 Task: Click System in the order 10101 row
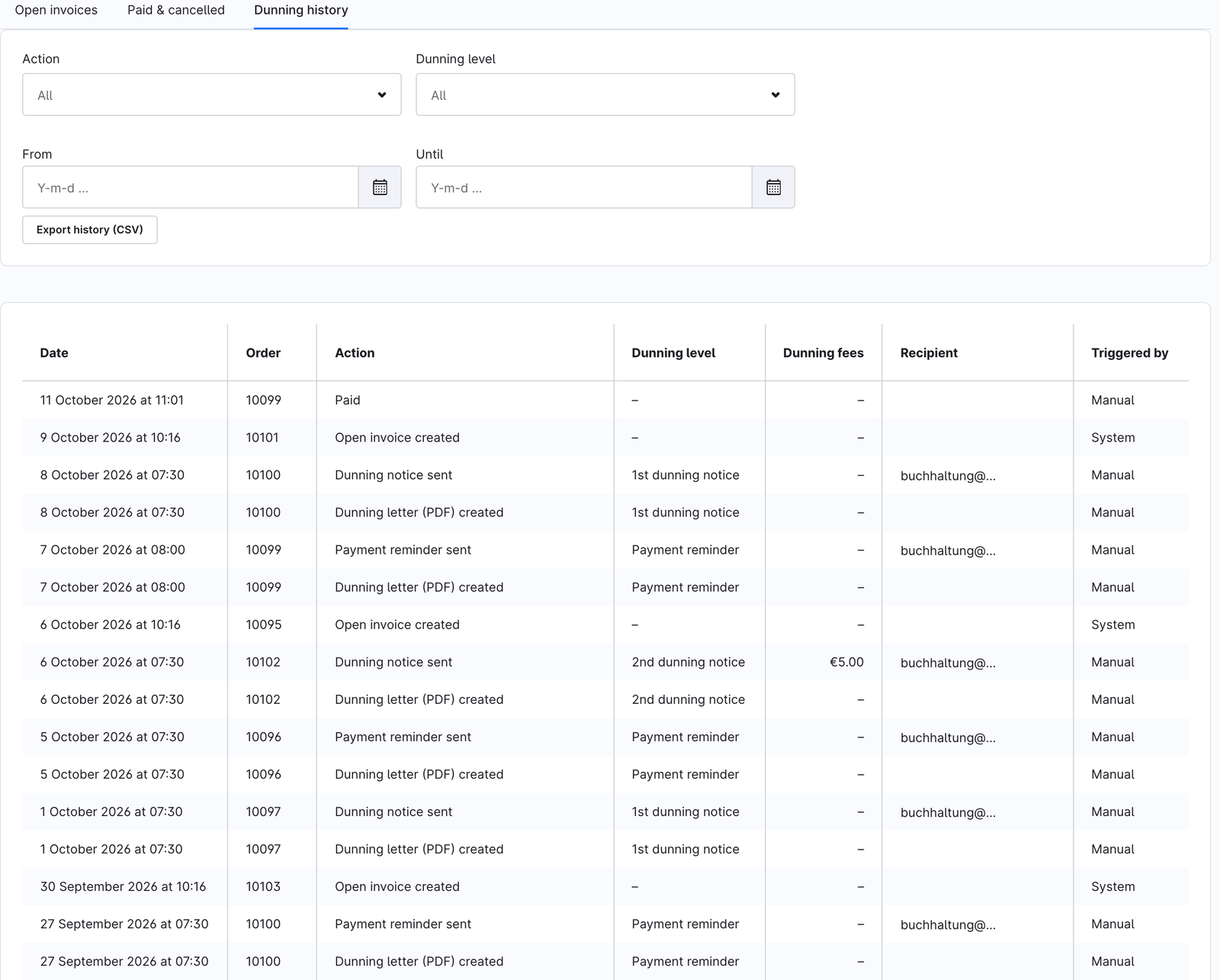1112,438
